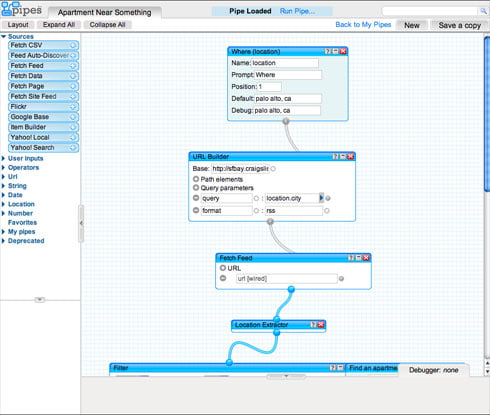The height and width of the screenshot is (415, 490).
Task: Open help for URL Builder module
Action: tap(335, 156)
